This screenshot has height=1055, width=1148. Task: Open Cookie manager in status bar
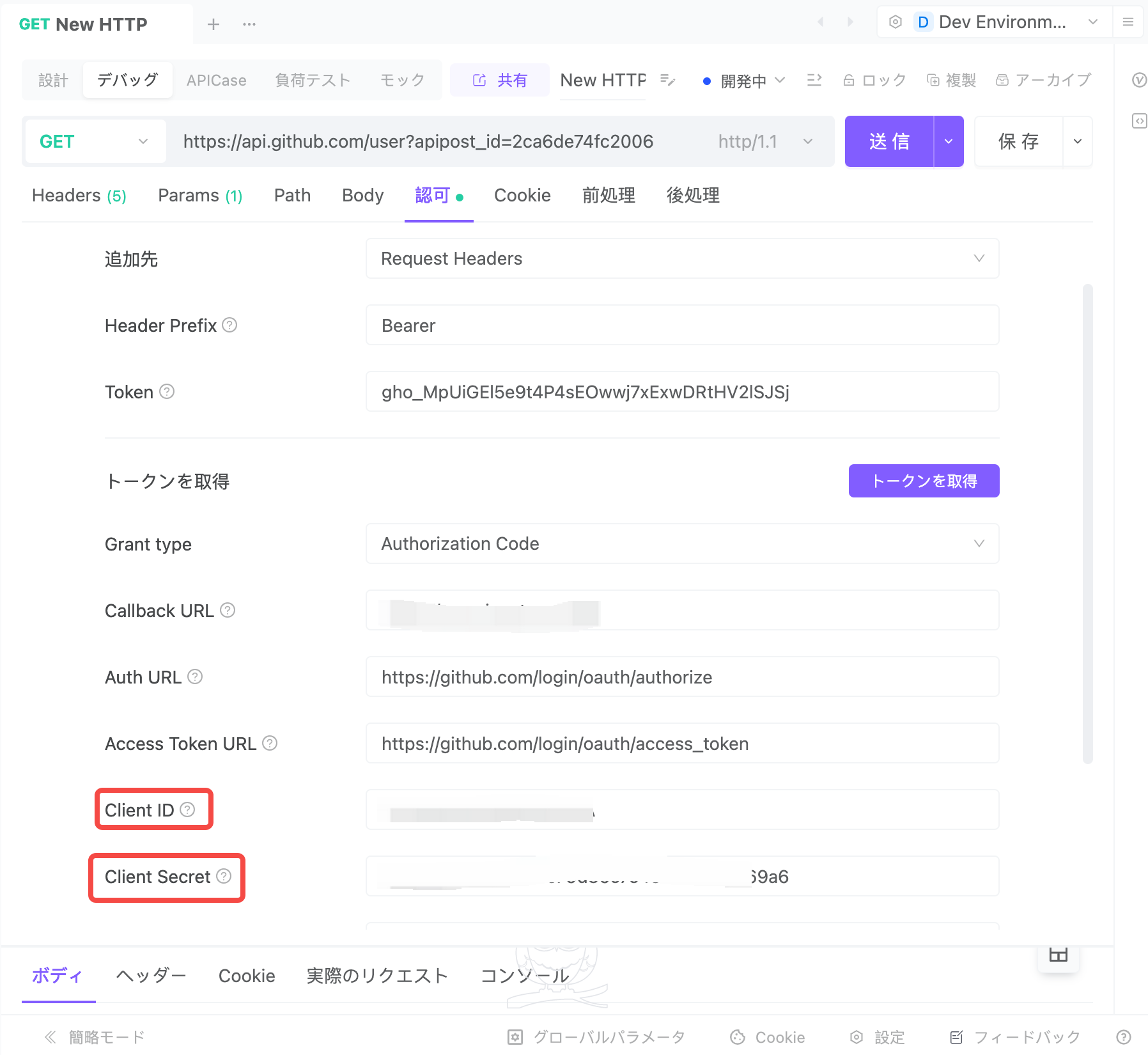pos(768,1037)
